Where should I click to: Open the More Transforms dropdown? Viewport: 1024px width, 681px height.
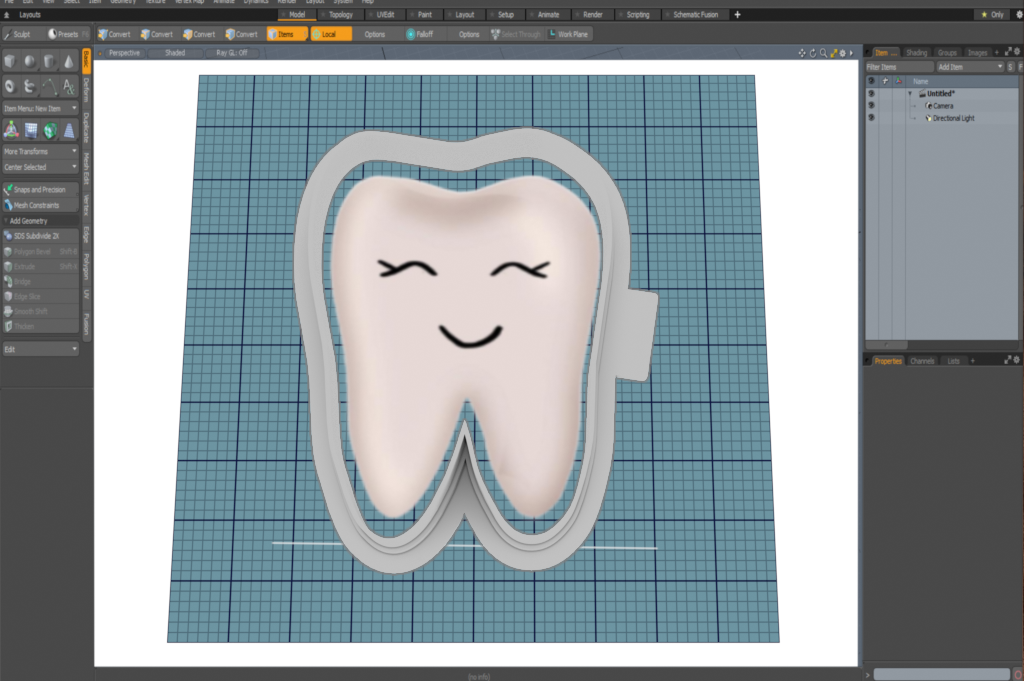pyautogui.click(x=40, y=151)
